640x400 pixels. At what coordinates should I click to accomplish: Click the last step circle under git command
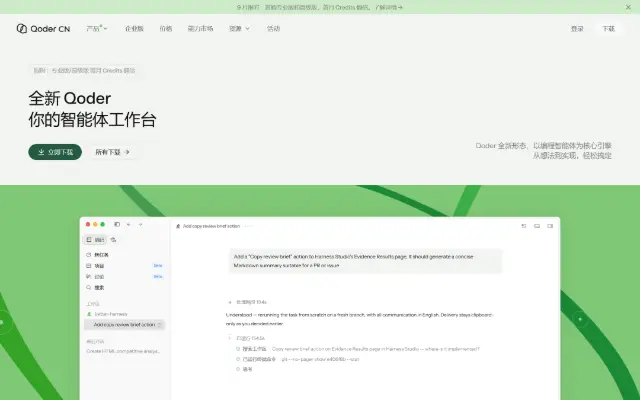point(238,369)
